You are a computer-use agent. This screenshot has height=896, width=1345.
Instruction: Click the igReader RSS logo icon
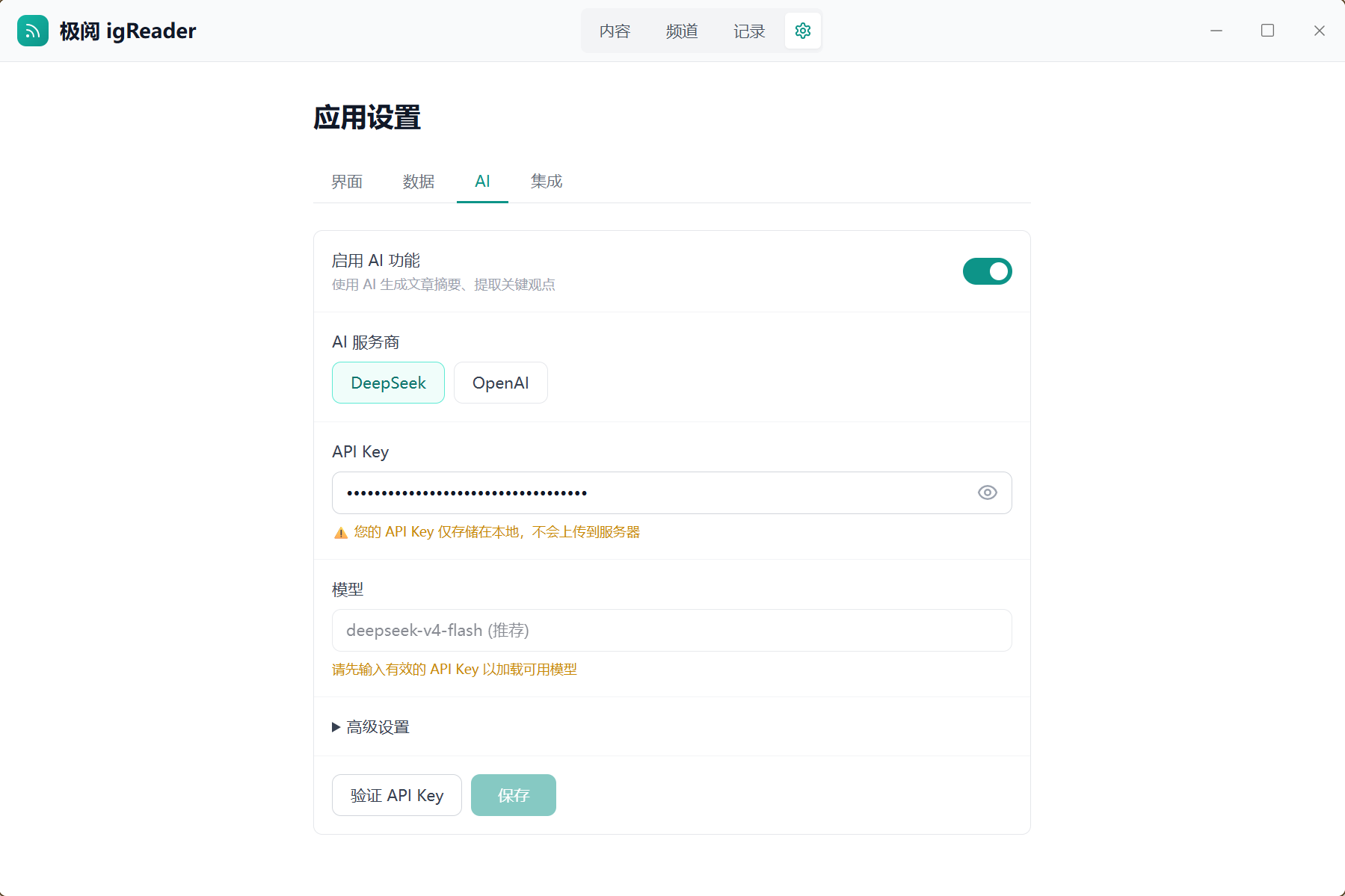coord(33,31)
